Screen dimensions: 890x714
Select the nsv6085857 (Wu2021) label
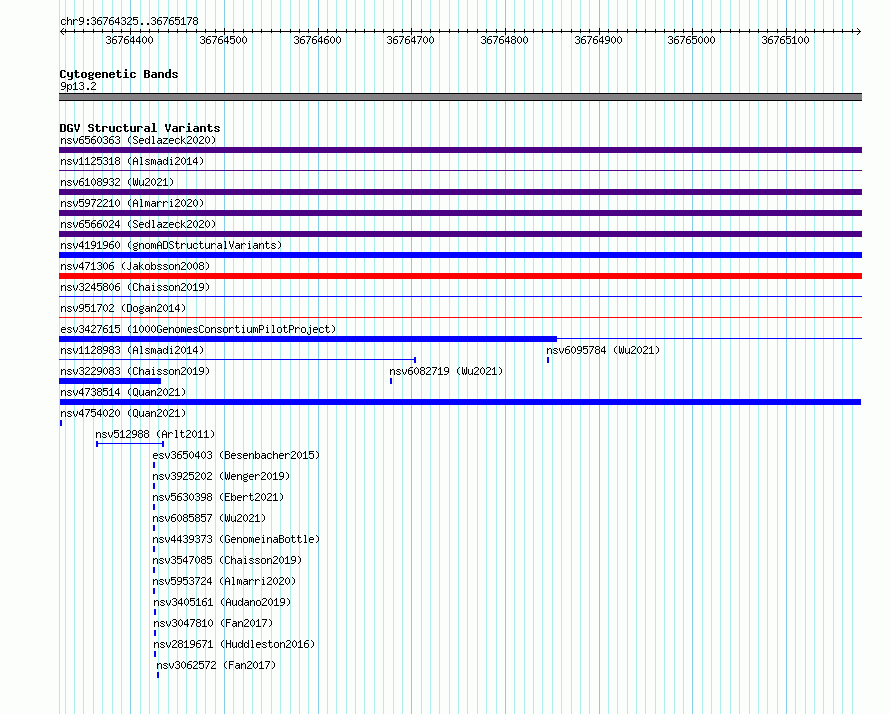209,518
